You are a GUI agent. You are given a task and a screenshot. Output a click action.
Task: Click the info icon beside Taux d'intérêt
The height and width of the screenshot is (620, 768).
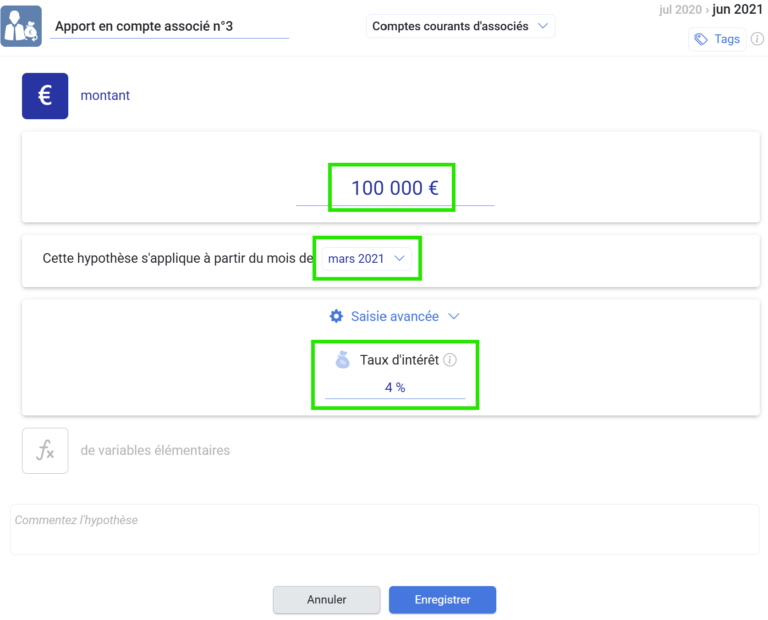(450, 360)
